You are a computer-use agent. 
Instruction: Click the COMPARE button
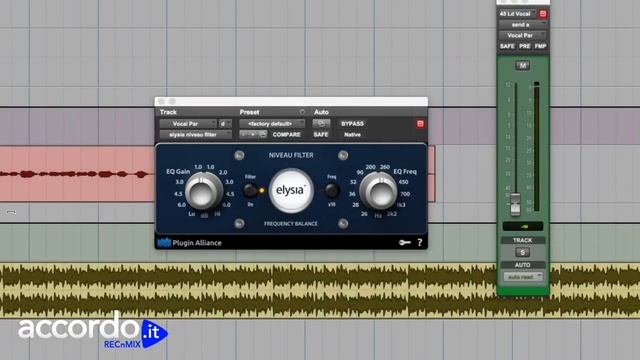coord(286,134)
